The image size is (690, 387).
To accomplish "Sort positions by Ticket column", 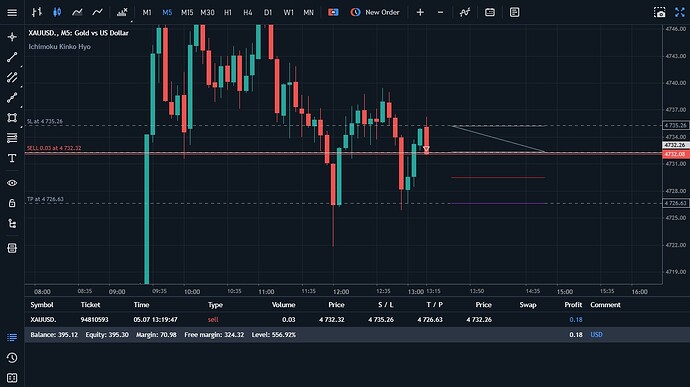I will (90, 305).
